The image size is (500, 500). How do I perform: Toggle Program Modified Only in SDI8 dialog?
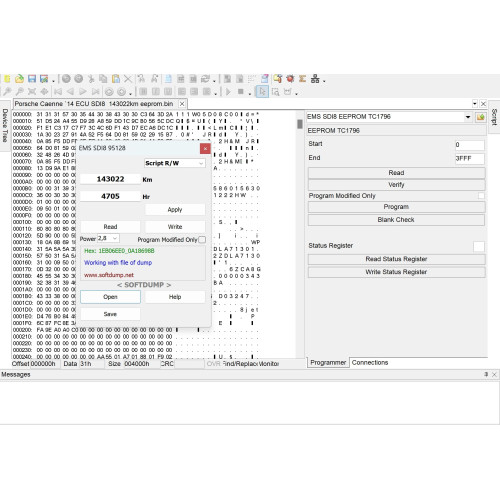pyautogui.click(x=202, y=240)
